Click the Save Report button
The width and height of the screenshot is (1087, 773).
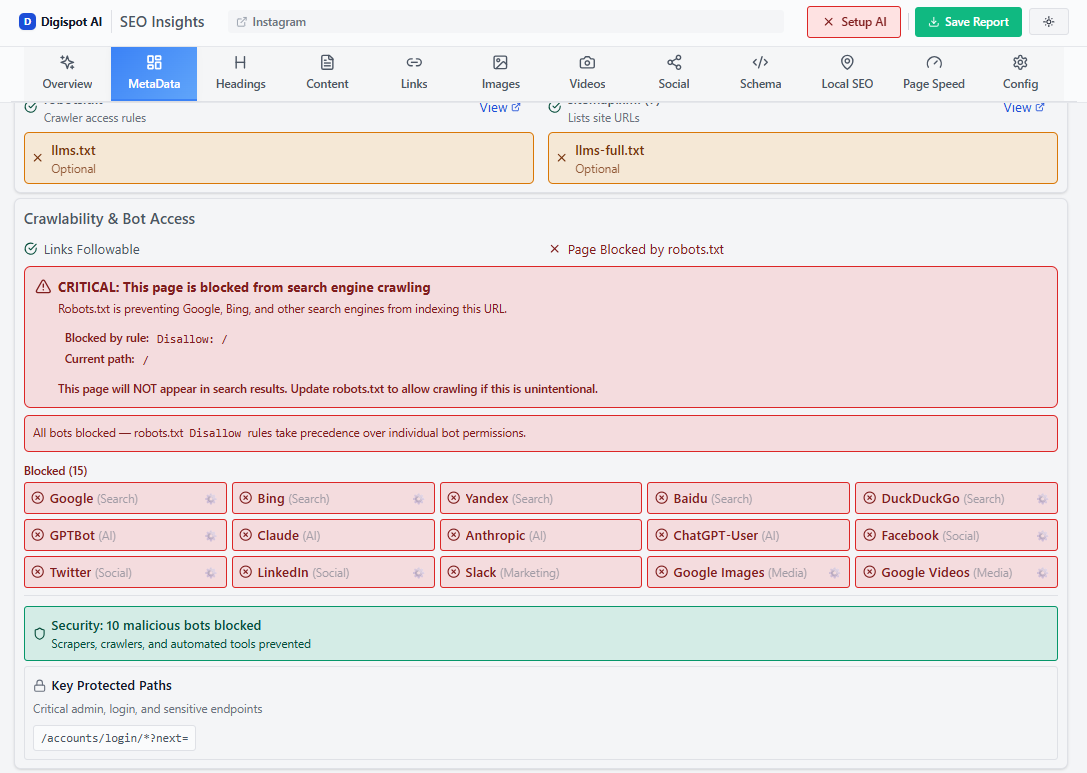point(968,22)
